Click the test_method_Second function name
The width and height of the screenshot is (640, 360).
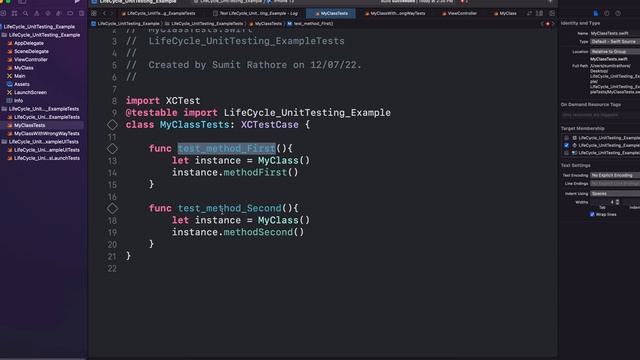coord(229,209)
